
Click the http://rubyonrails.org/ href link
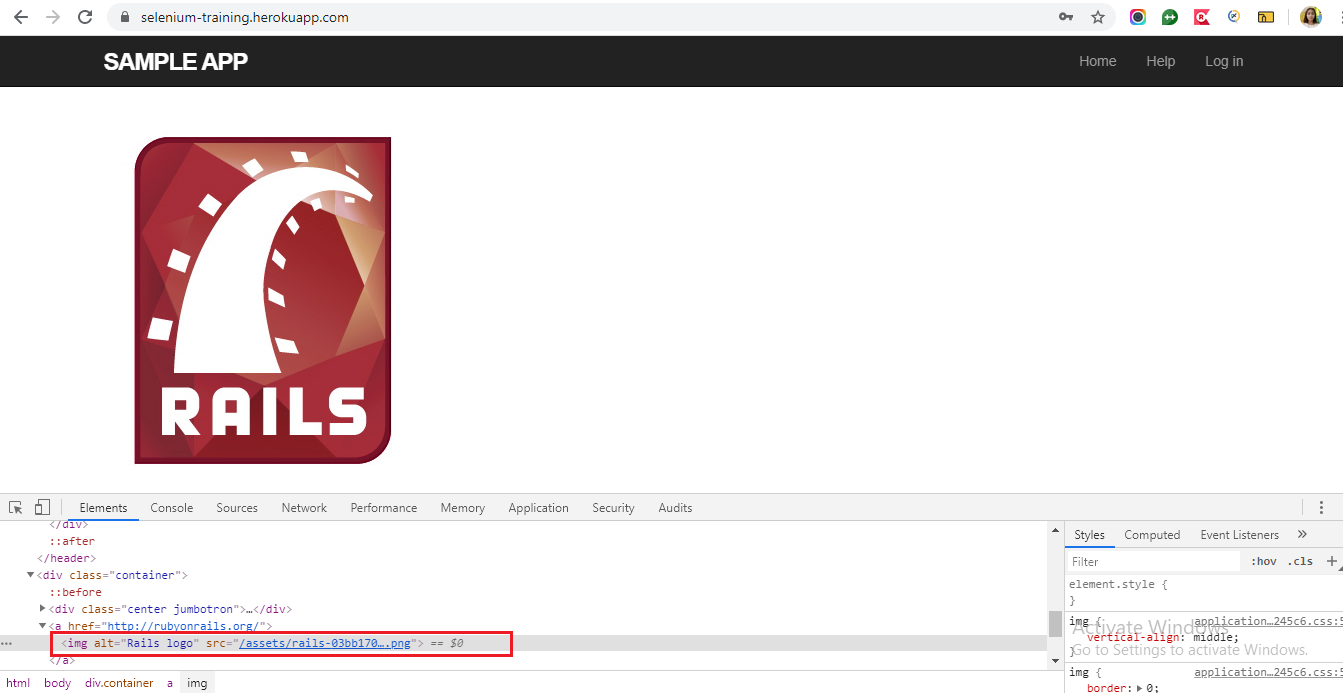182,626
